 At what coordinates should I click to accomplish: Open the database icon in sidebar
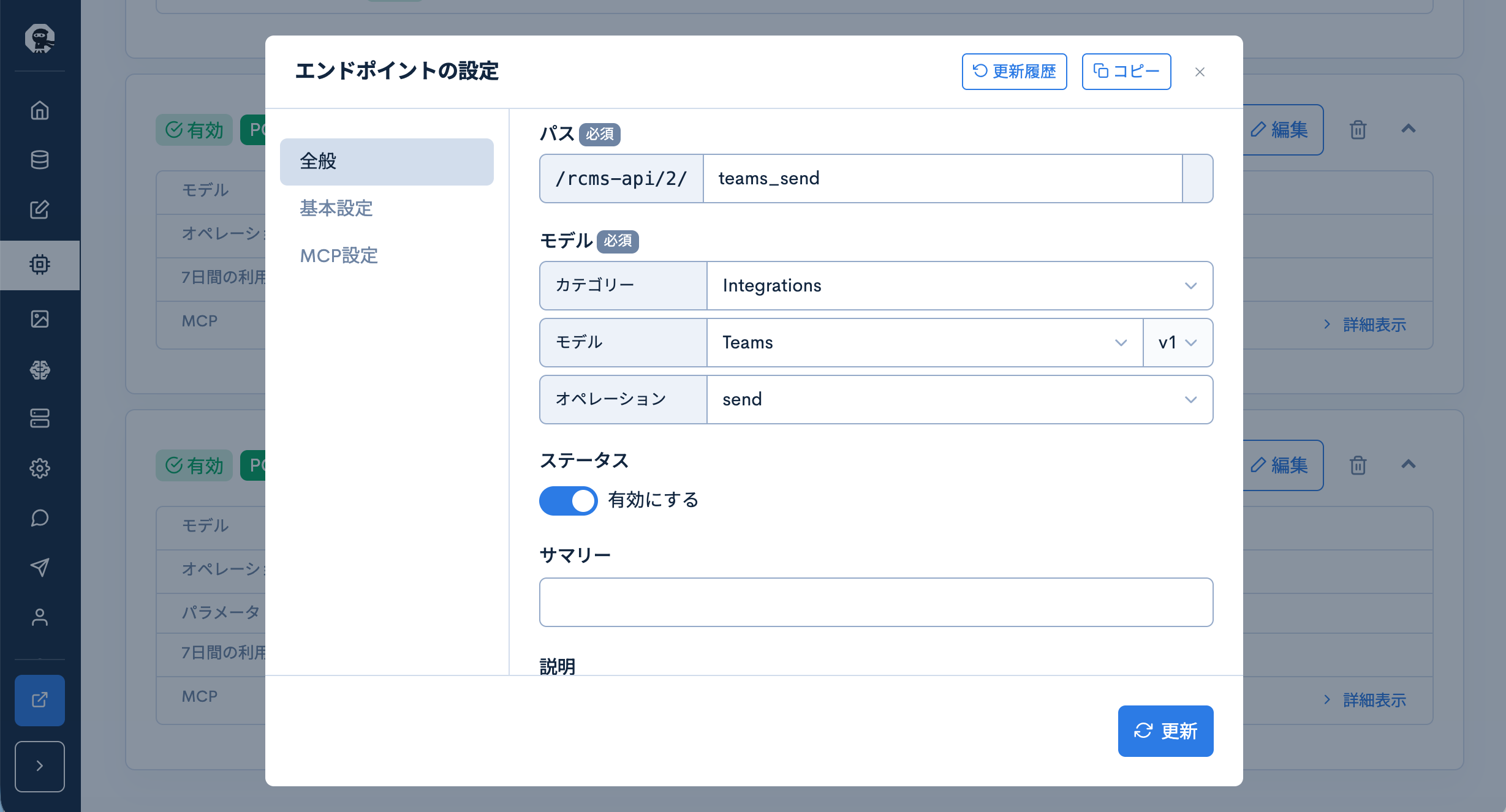point(40,160)
